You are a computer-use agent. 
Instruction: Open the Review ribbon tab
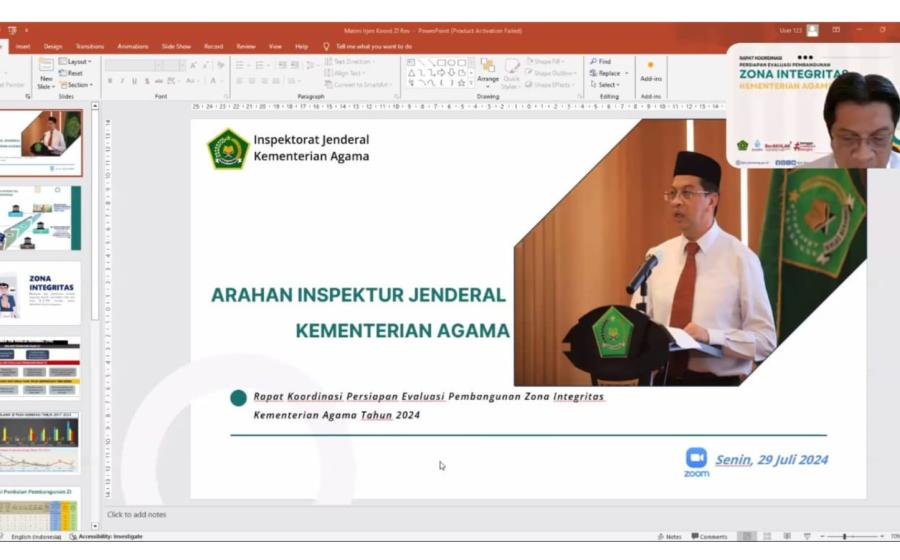(x=246, y=46)
